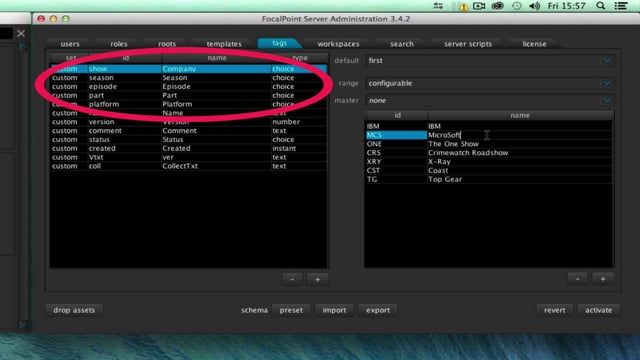Click the Name cell in tags table
This screenshot has width=640, height=360.
pyautogui.click(x=216, y=113)
